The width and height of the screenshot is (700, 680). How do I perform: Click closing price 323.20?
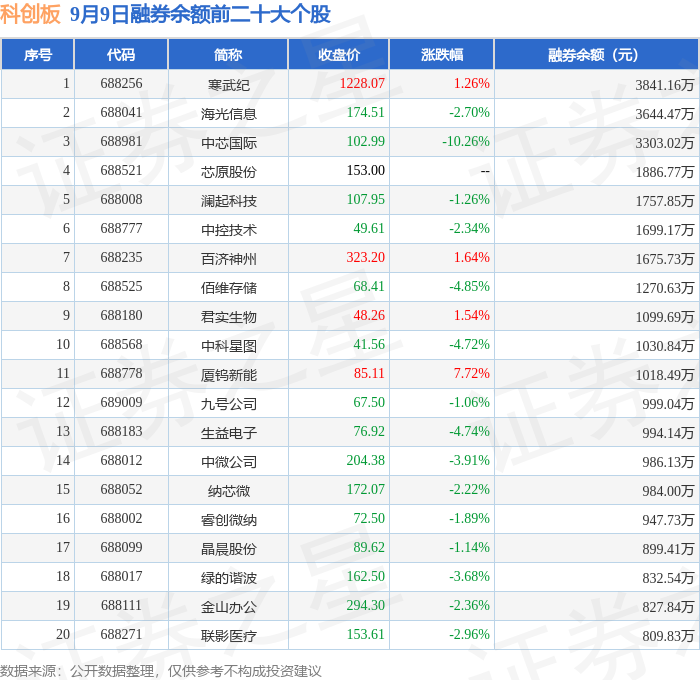click(366, 258)
